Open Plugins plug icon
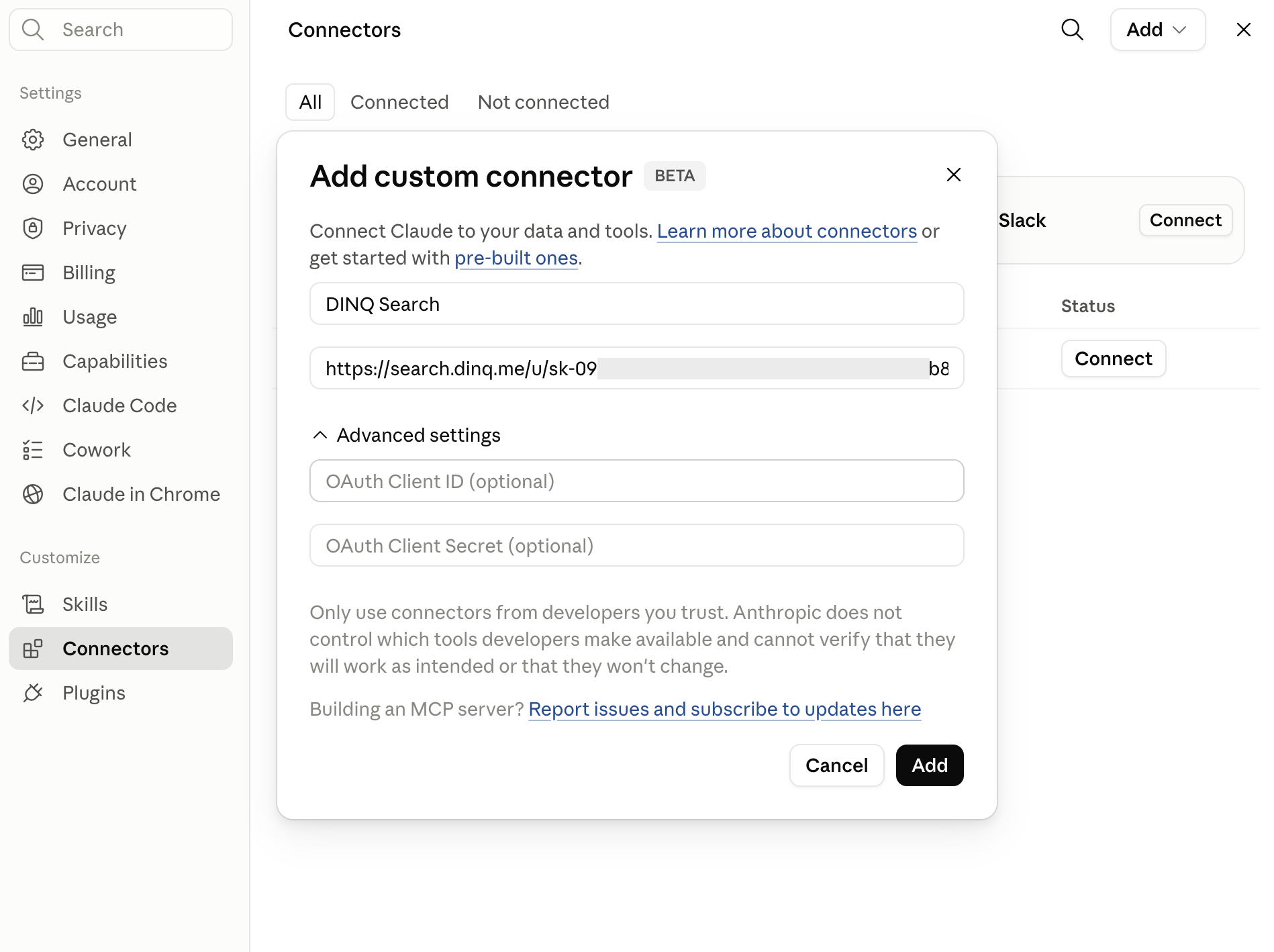 [x=33, y=693]
